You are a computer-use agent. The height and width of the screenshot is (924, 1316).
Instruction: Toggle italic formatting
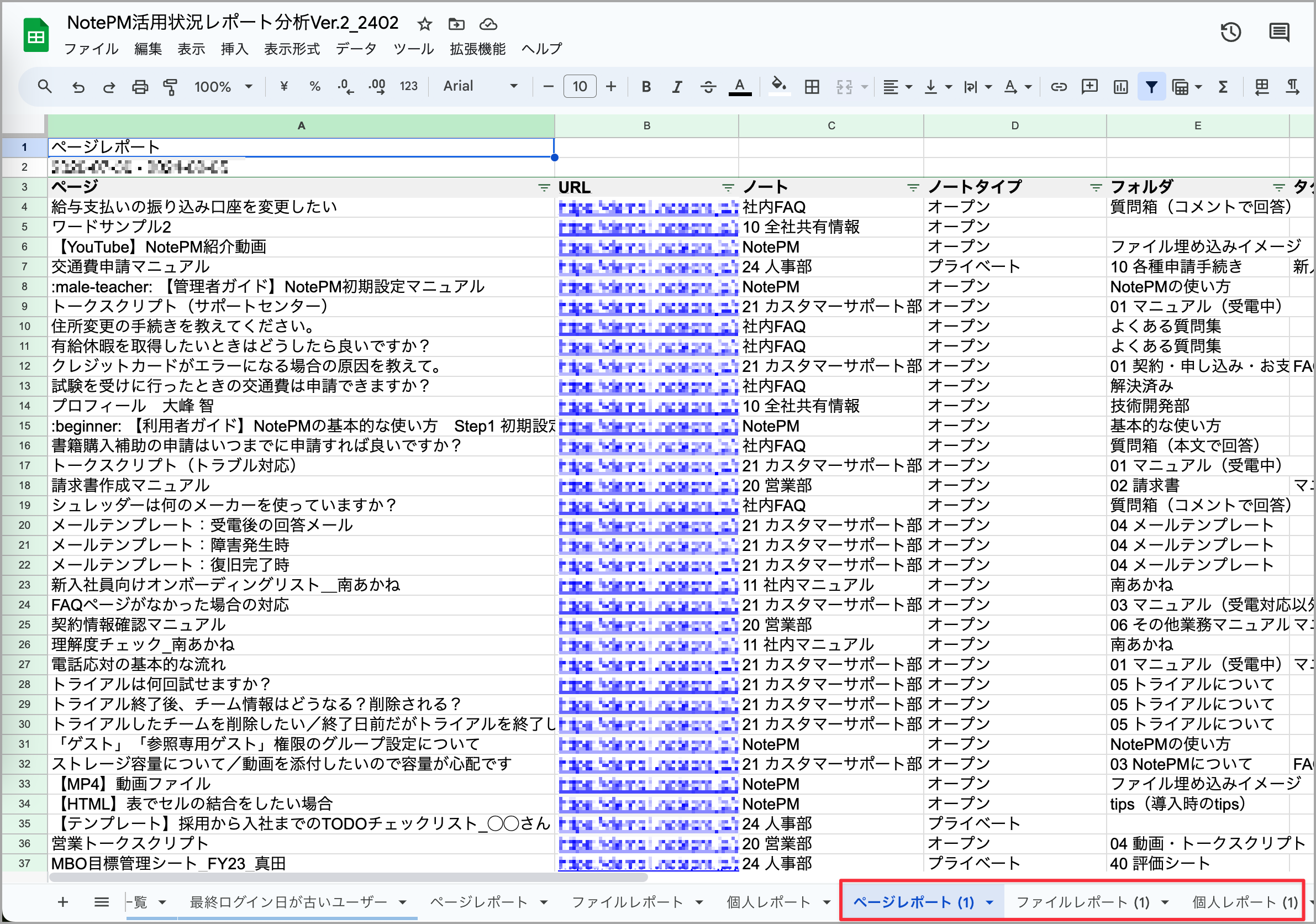(x=677, y=87)
